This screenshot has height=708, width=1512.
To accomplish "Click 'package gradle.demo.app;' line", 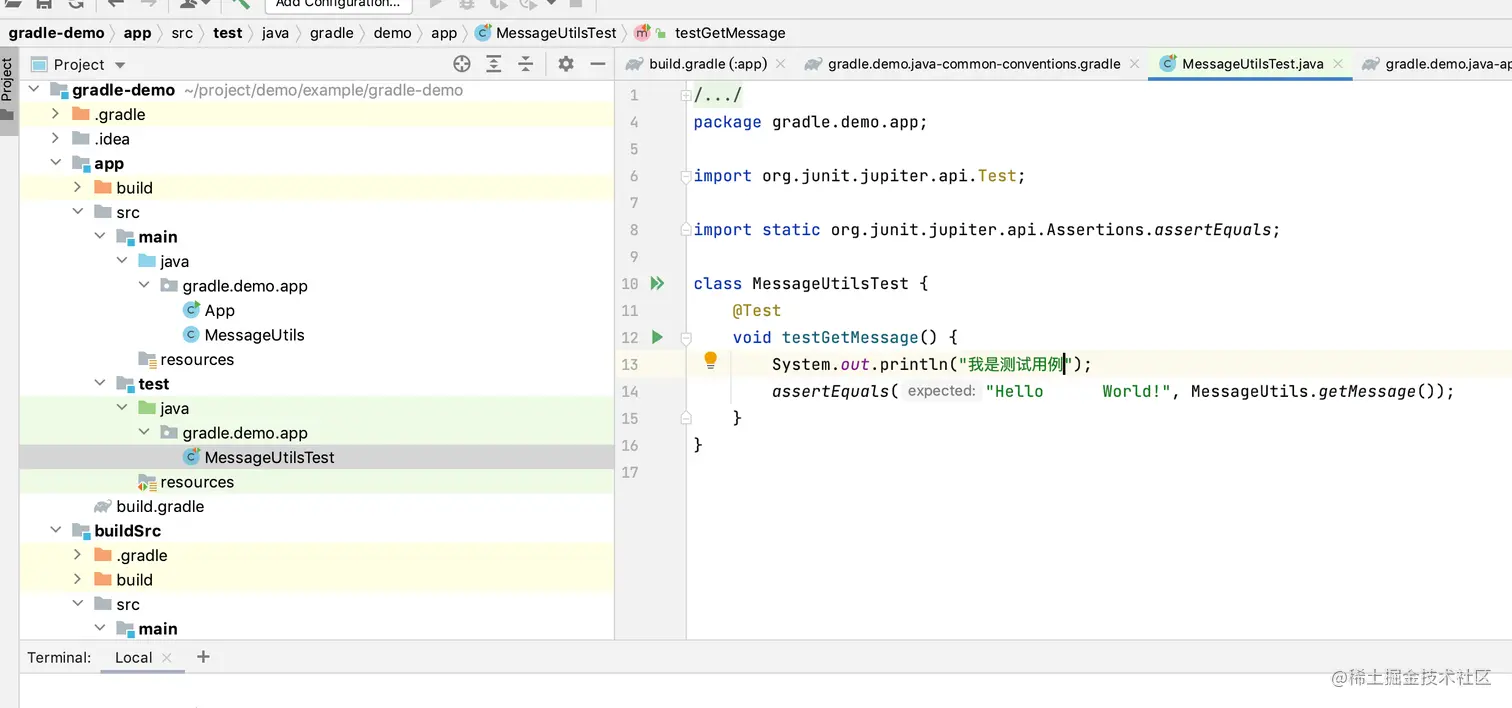I will 810,122.
